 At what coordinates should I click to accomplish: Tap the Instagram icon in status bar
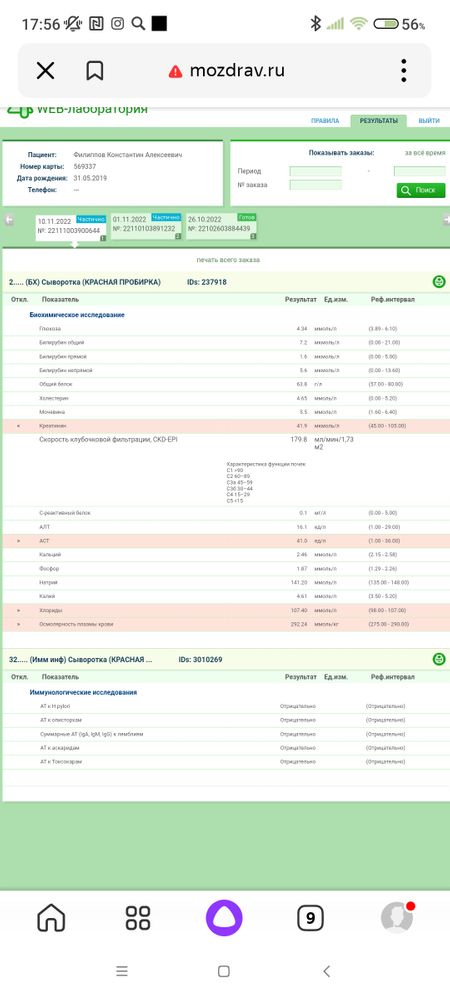click(117, 24)
